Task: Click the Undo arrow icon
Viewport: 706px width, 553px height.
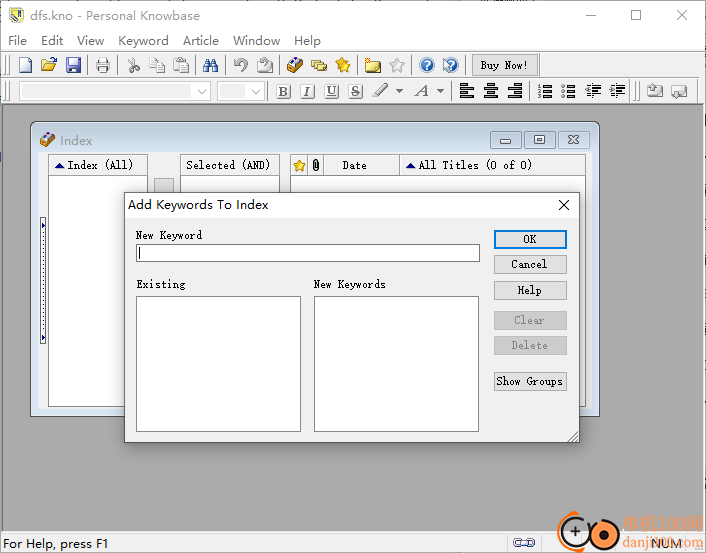Action: pos(240,65)
